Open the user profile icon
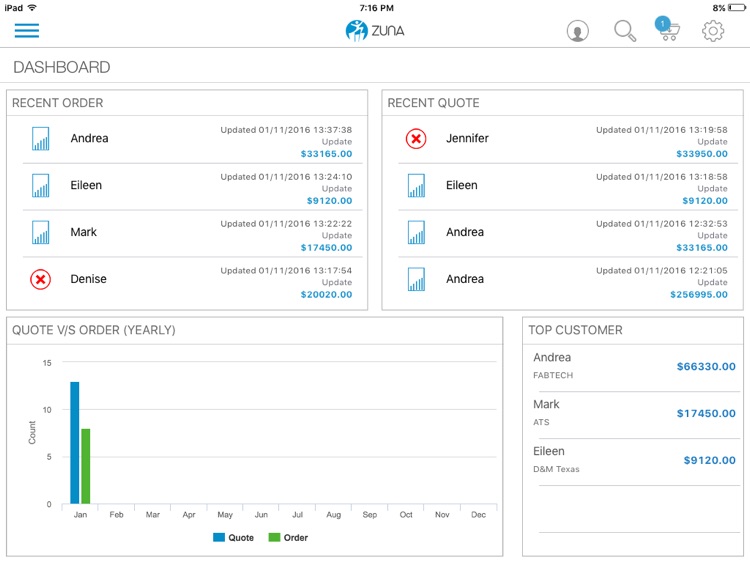Image resolution: width=750 pixels, height=563 pixels. pyautogui.click(x=577, y=31)
